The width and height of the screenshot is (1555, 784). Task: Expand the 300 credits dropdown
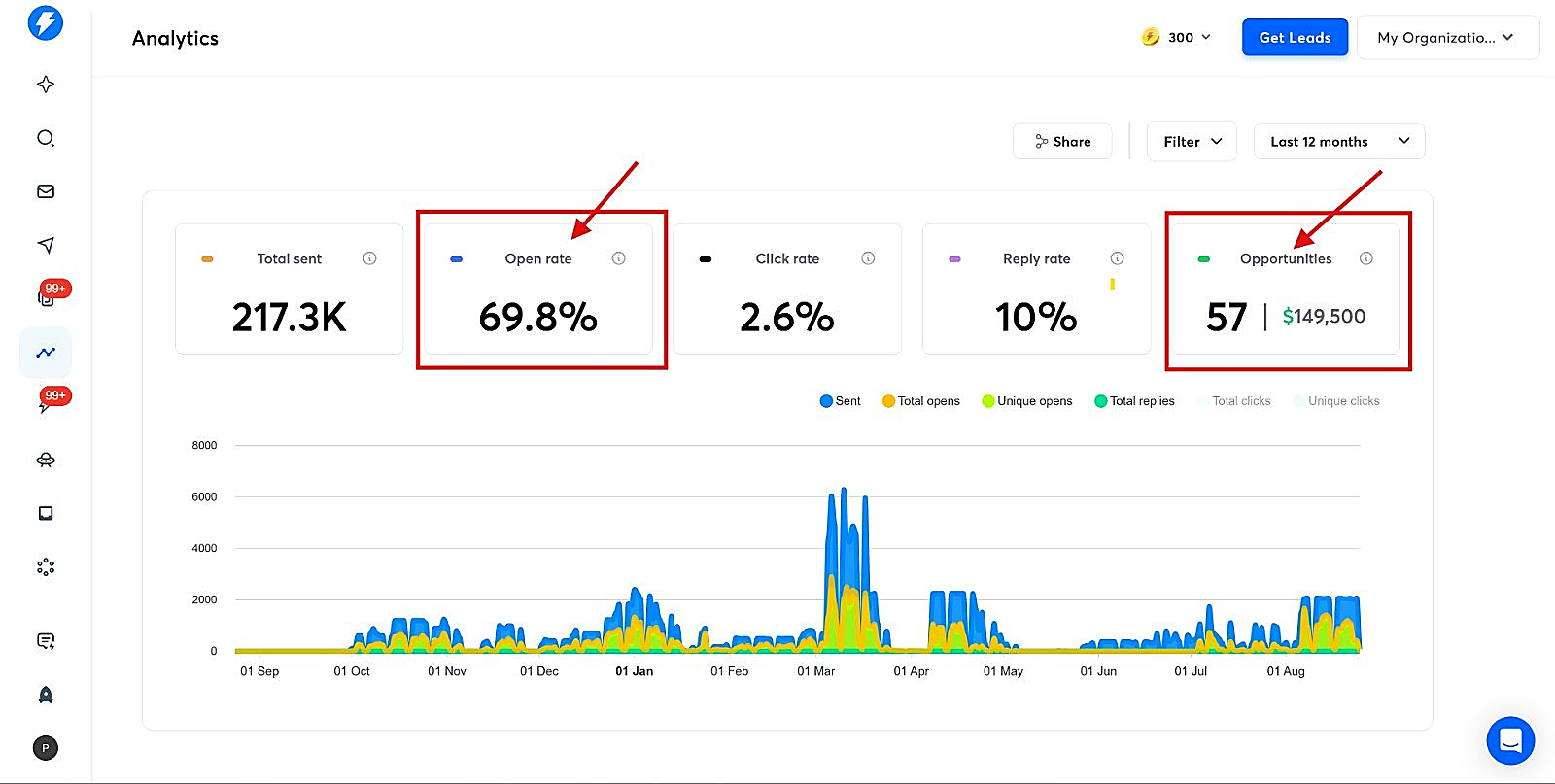point(1177,37)
